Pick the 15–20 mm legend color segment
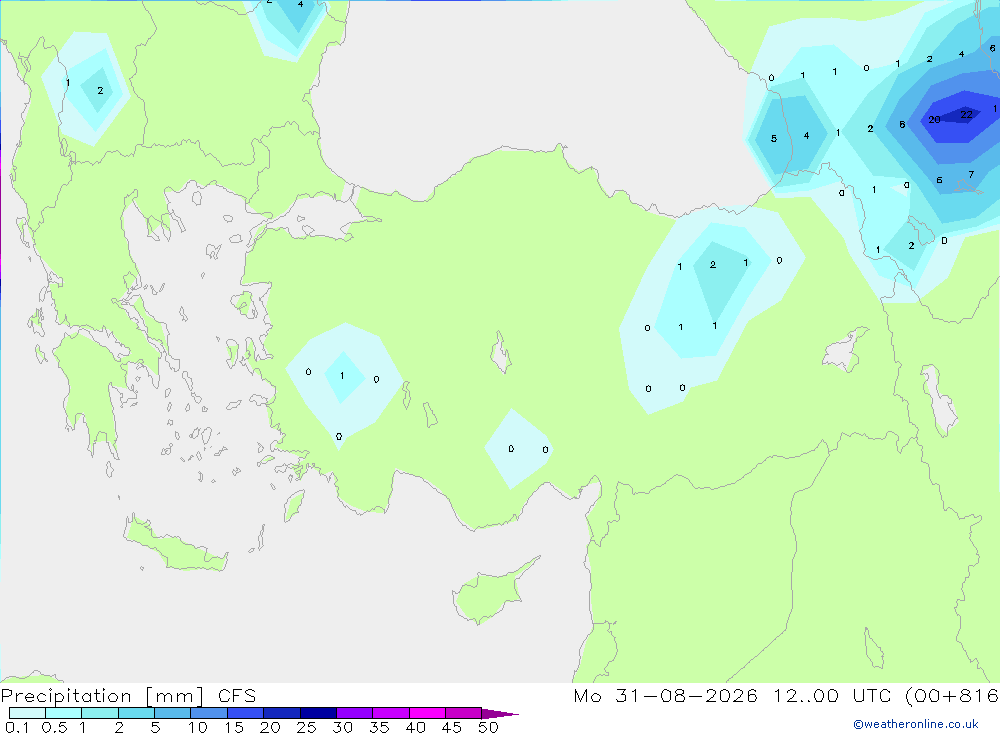This screenshot has width=1000, height=733. (245, 713)
